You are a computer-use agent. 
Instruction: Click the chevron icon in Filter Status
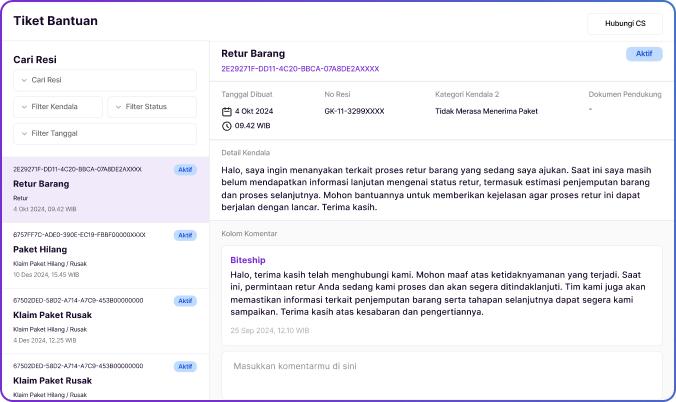(118, 106)
